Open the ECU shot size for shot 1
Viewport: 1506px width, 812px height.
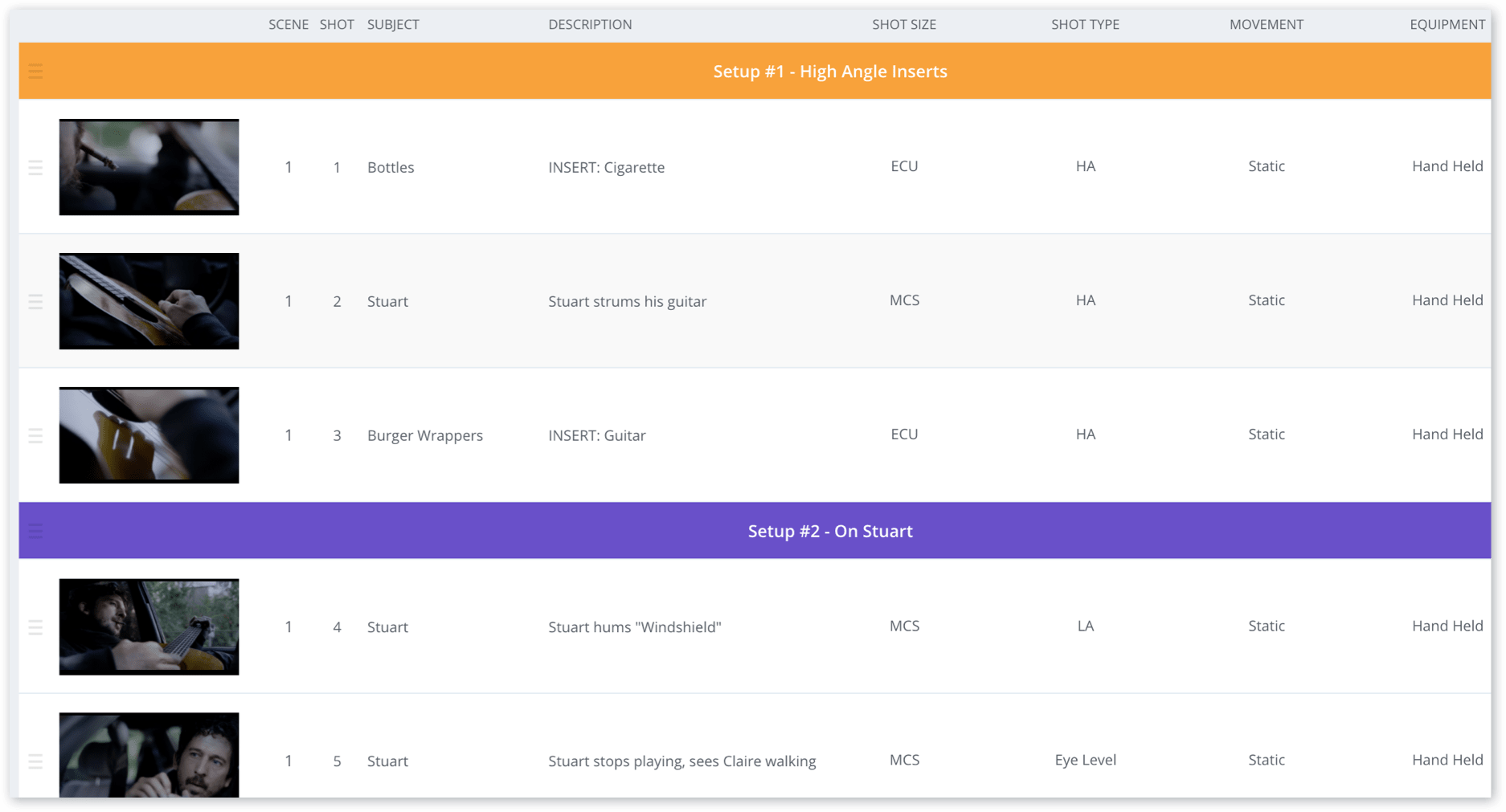pyautogui.click(x=904, y=165)
